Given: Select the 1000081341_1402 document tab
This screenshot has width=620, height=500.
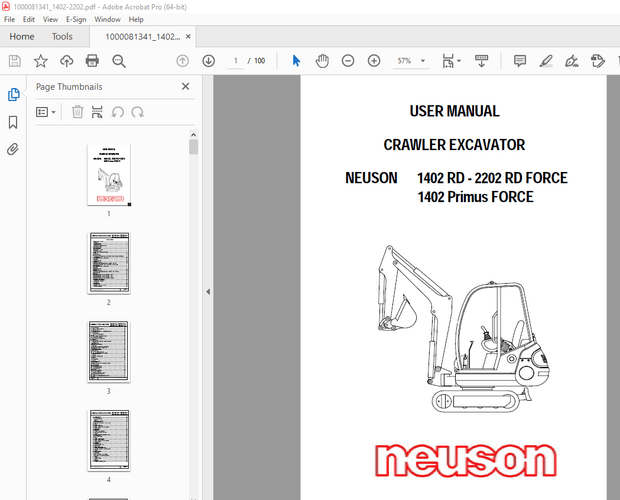Looking at the screenshot, I should pos(142,37).
